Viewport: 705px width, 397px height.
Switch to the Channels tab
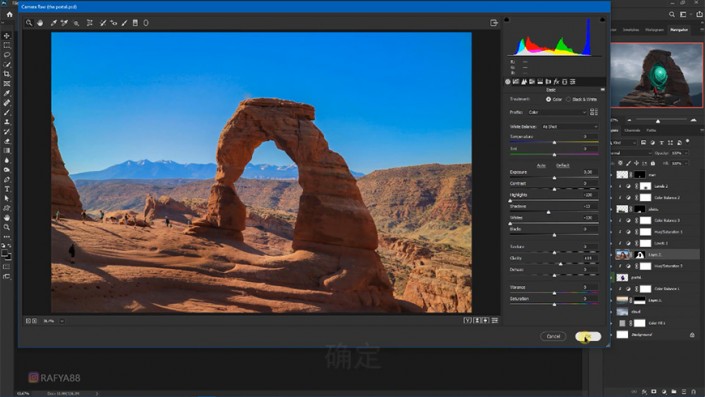click(x=632, y=130)
